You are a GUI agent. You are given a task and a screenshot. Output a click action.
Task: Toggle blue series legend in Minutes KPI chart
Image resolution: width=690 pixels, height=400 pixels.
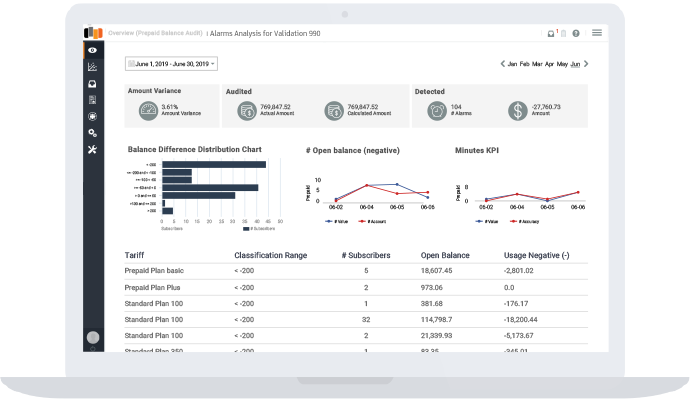487,221
